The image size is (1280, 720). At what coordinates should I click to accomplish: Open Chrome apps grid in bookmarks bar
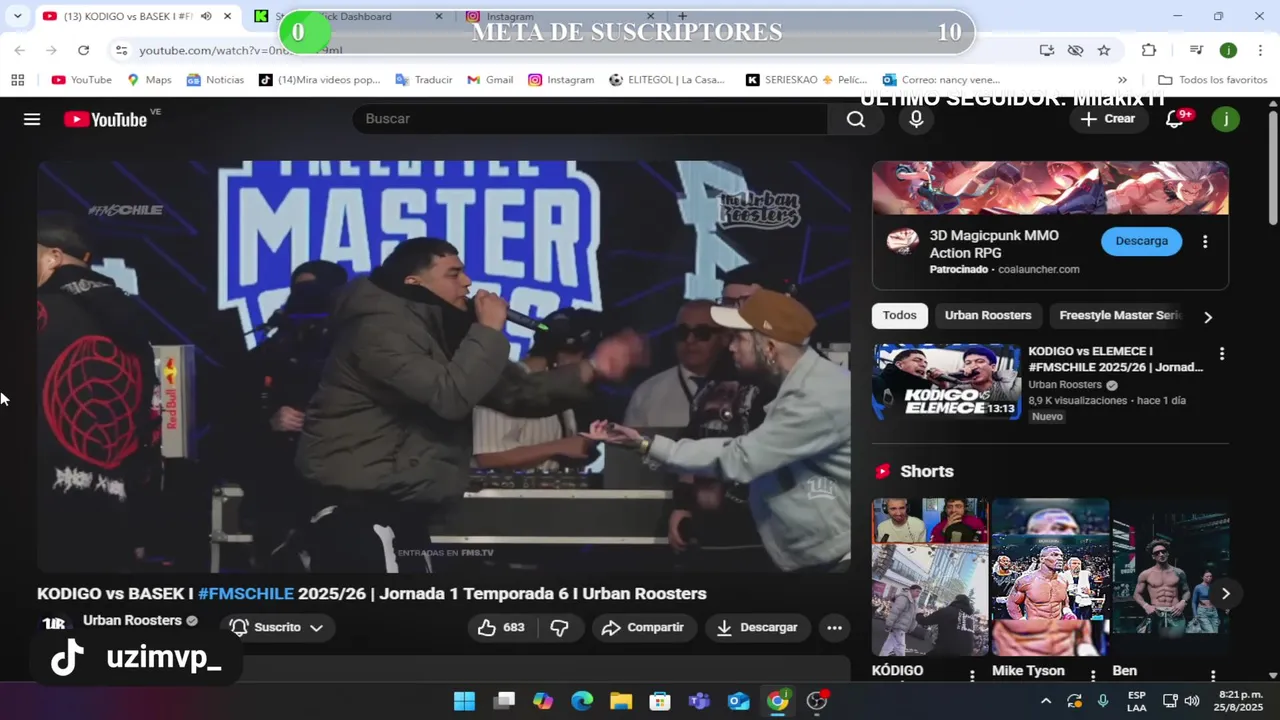click(x=17, y=80)
